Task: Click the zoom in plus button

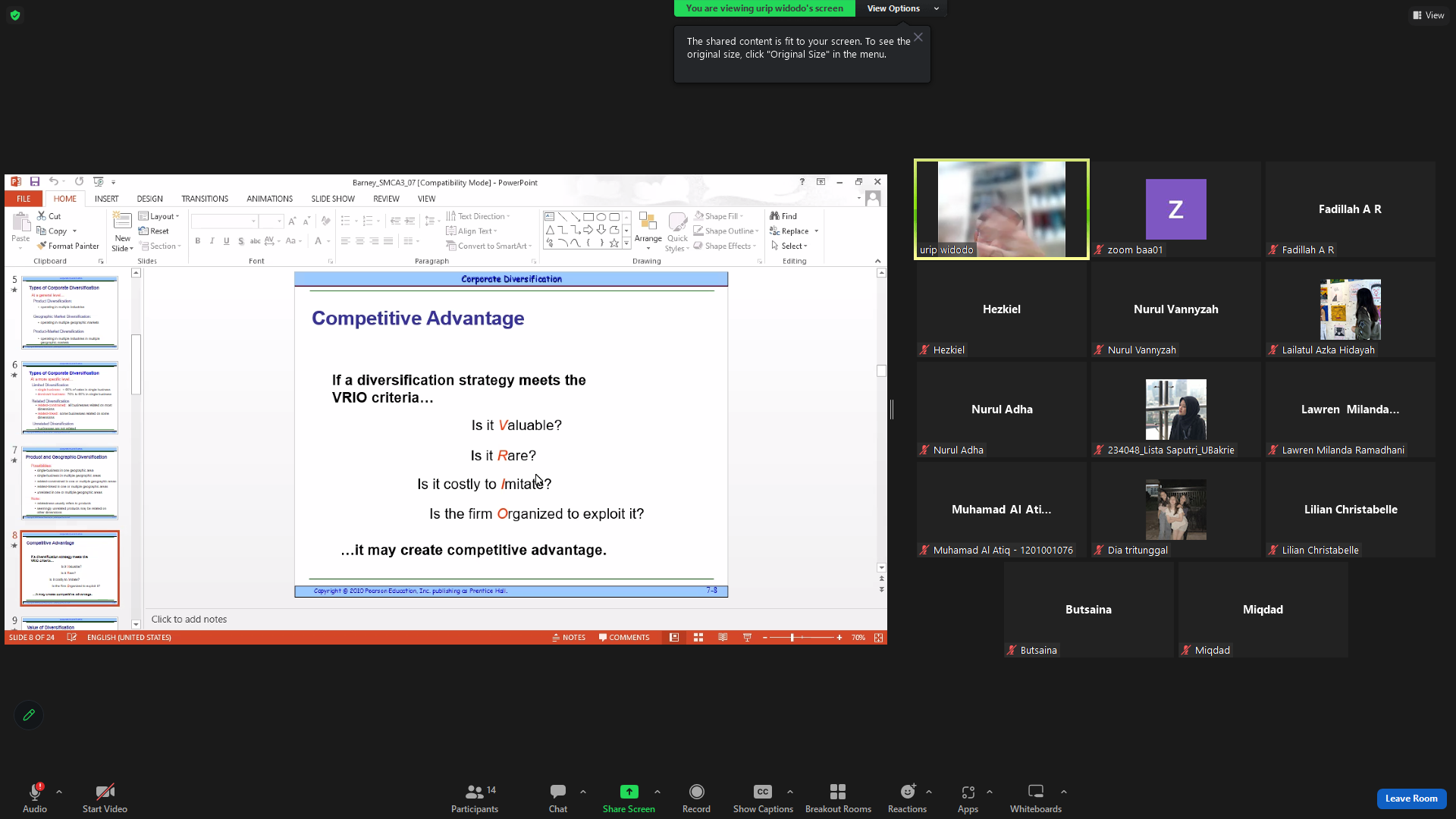Action: 839,638
